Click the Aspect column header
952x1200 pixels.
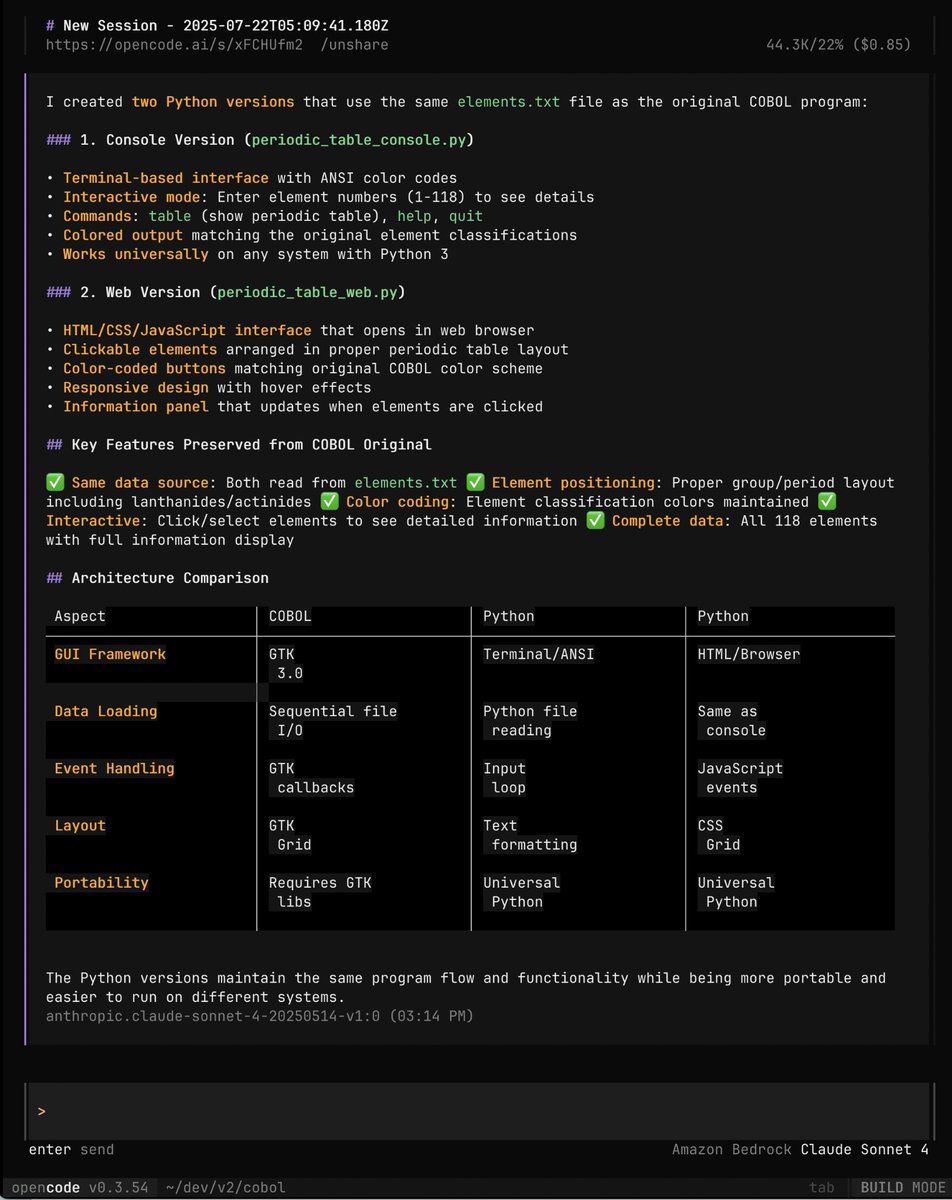point(80,616)
